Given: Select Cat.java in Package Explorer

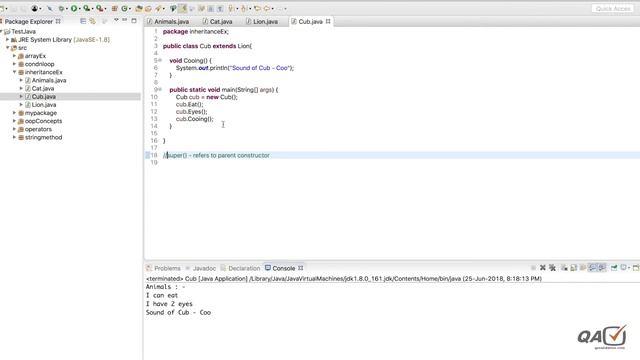Looking at the screenshot, I should (43, 89).
